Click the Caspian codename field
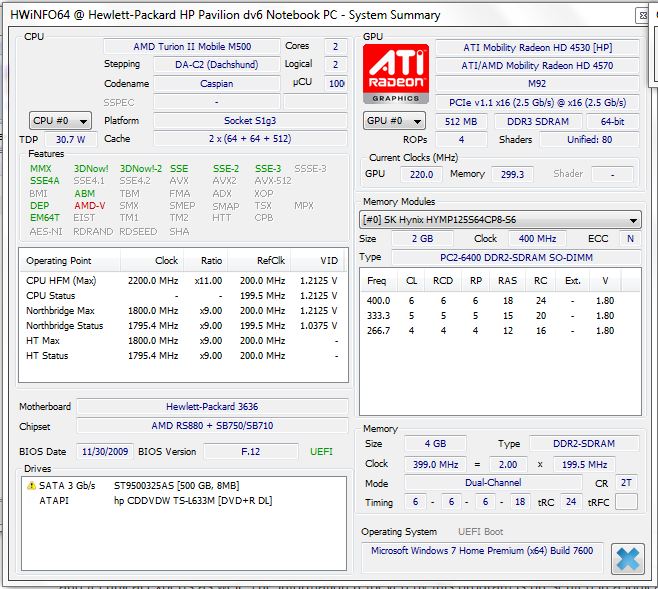The width and height of the screenshot is (658, 589). (217, 83)
